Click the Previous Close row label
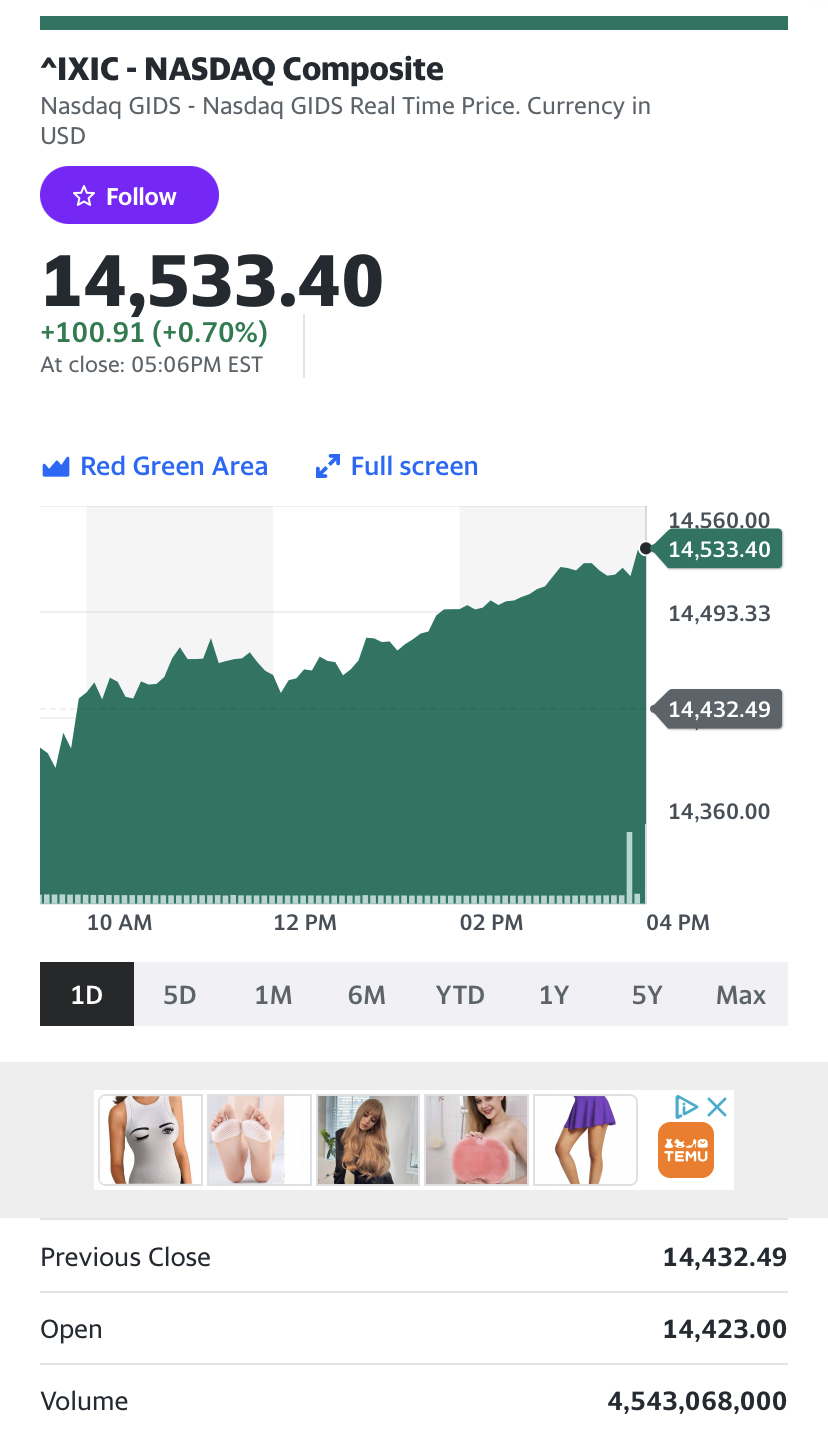The height and width of the screenshot is (1432, 828). point(125,1257)
